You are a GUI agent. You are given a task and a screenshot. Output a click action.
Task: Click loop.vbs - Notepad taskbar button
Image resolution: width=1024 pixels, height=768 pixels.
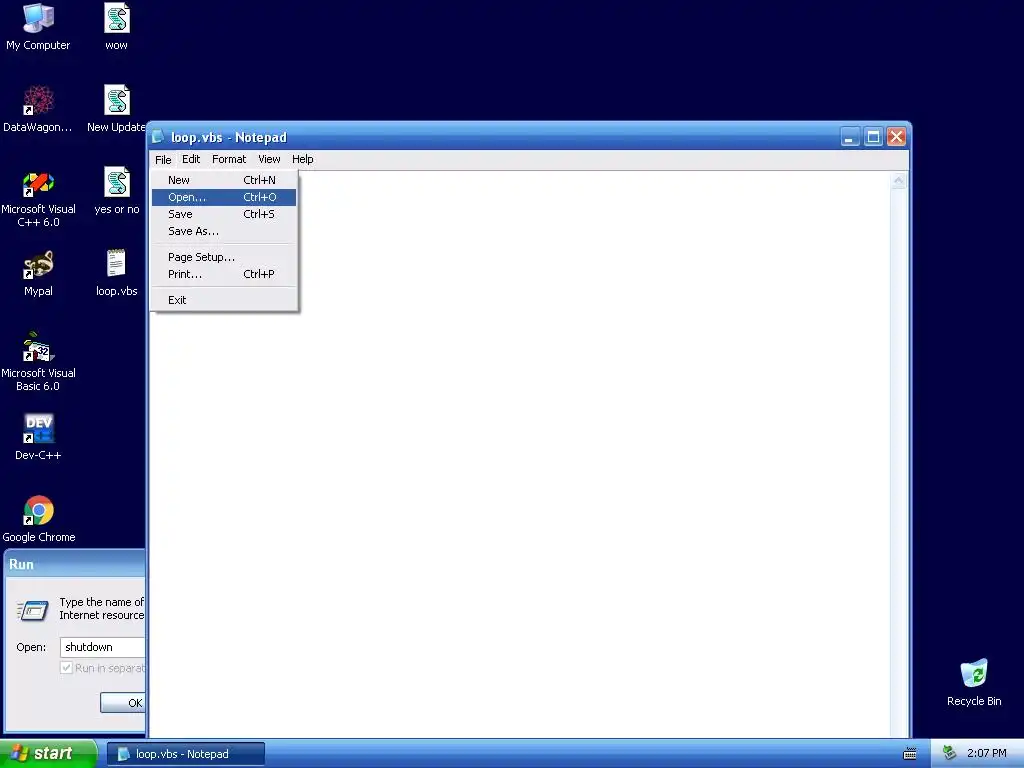(x=185, y=754)
